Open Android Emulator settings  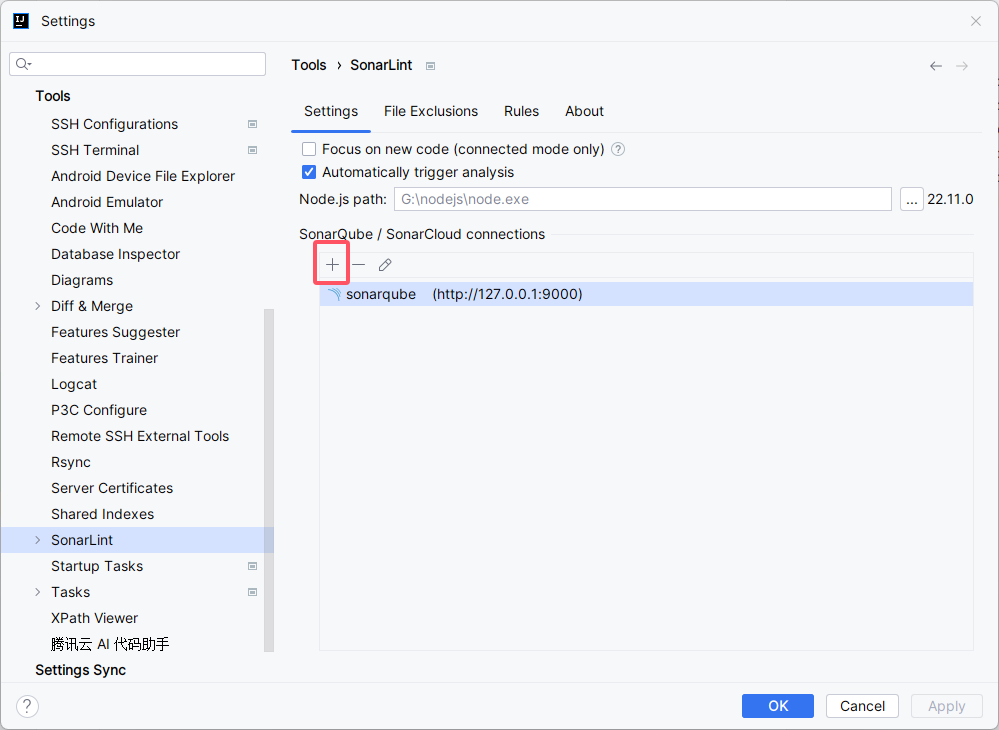107,203
